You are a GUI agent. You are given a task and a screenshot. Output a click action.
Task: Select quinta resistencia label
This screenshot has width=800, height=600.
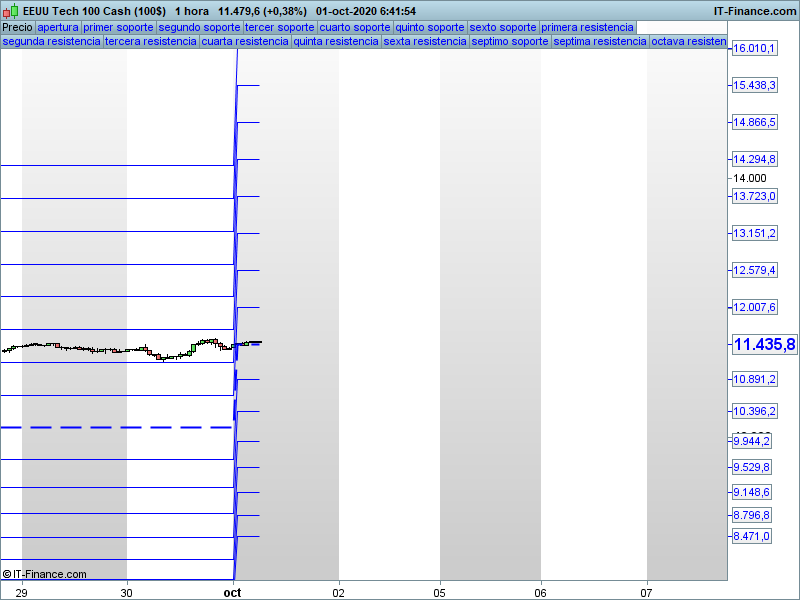point(336,41)
